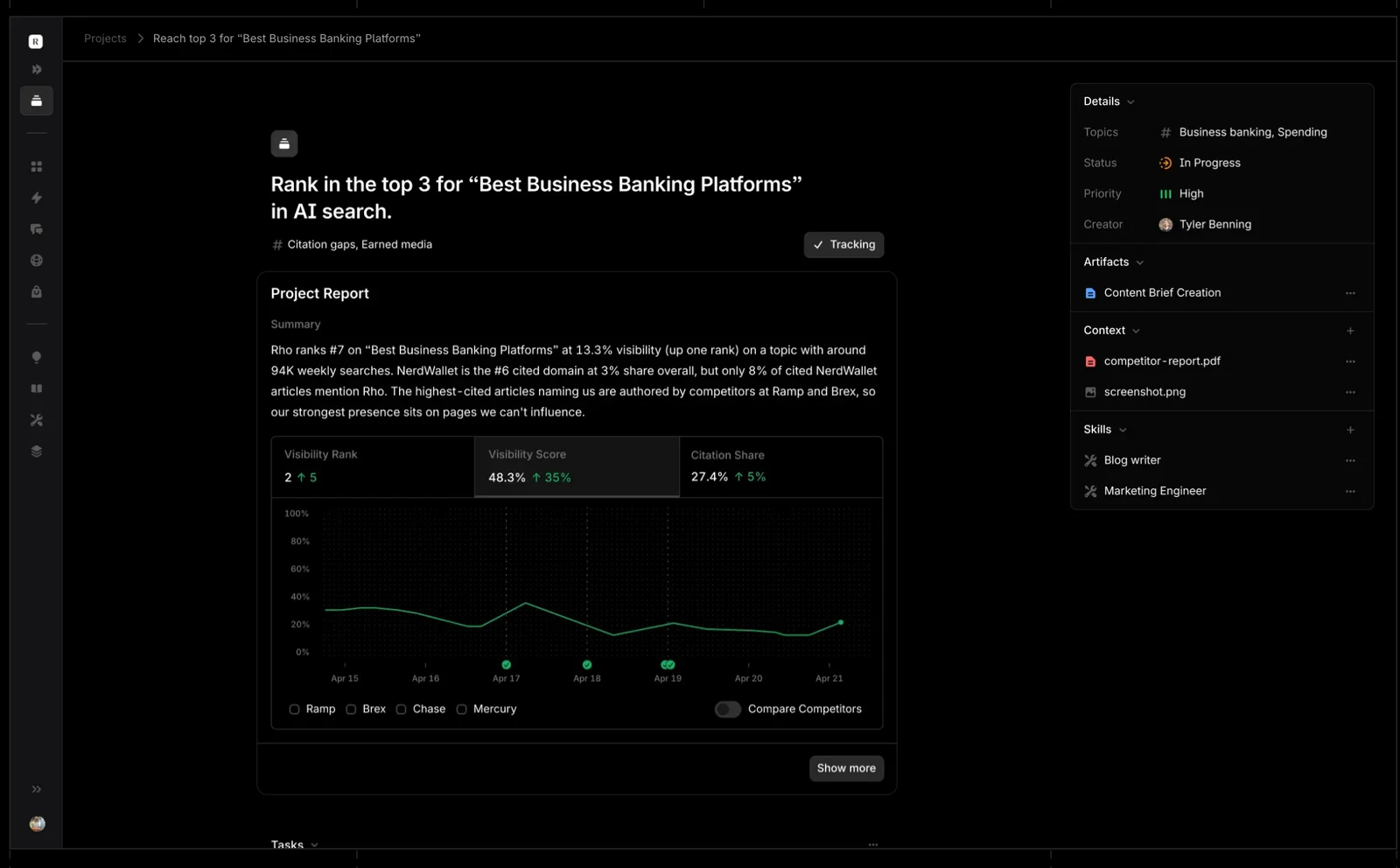
Task: Open options for the Marketing Engineer skill
Action: pyautogui.click(x=1350, y=491)
